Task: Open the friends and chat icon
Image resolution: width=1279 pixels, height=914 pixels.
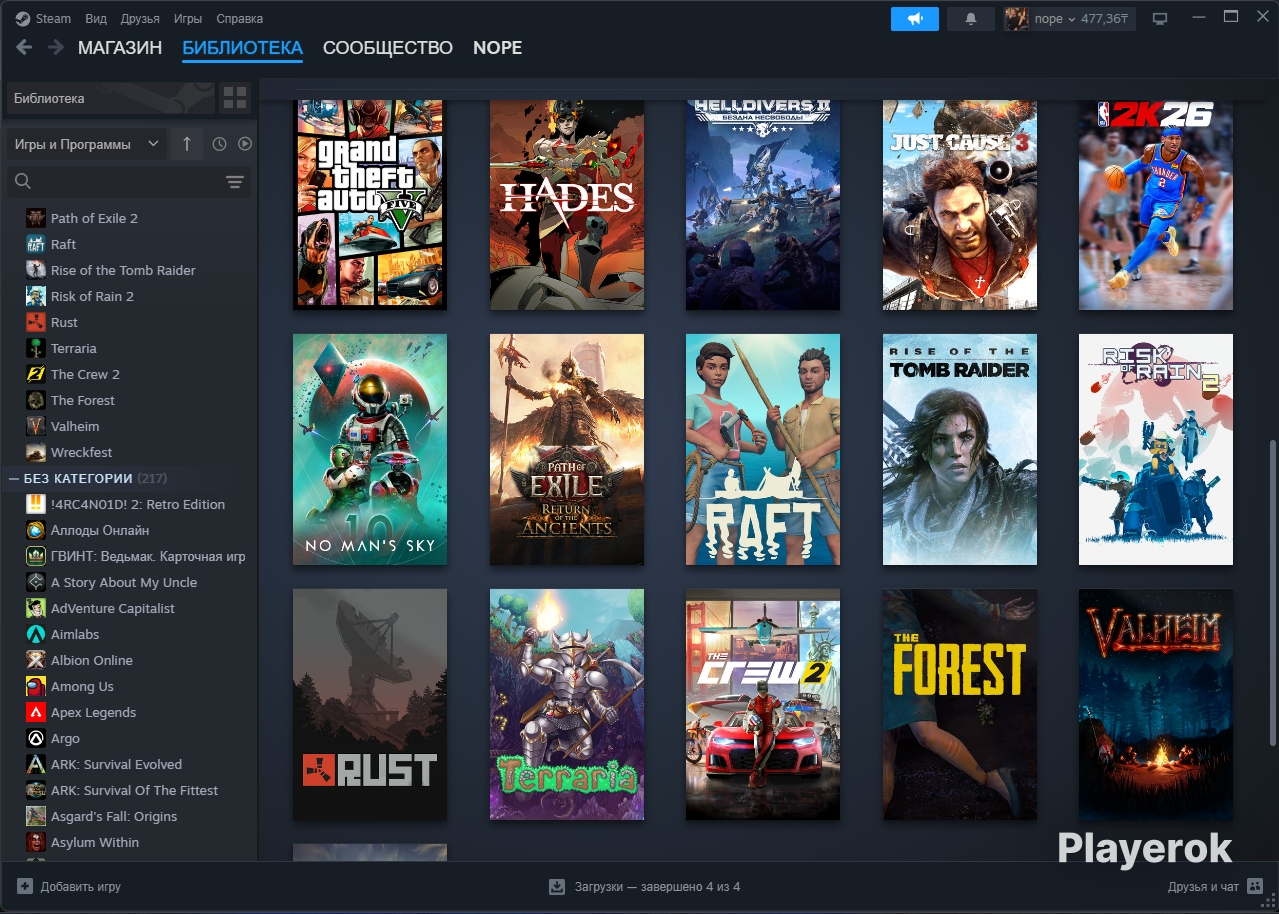Action: click(x=1255, y=886)
